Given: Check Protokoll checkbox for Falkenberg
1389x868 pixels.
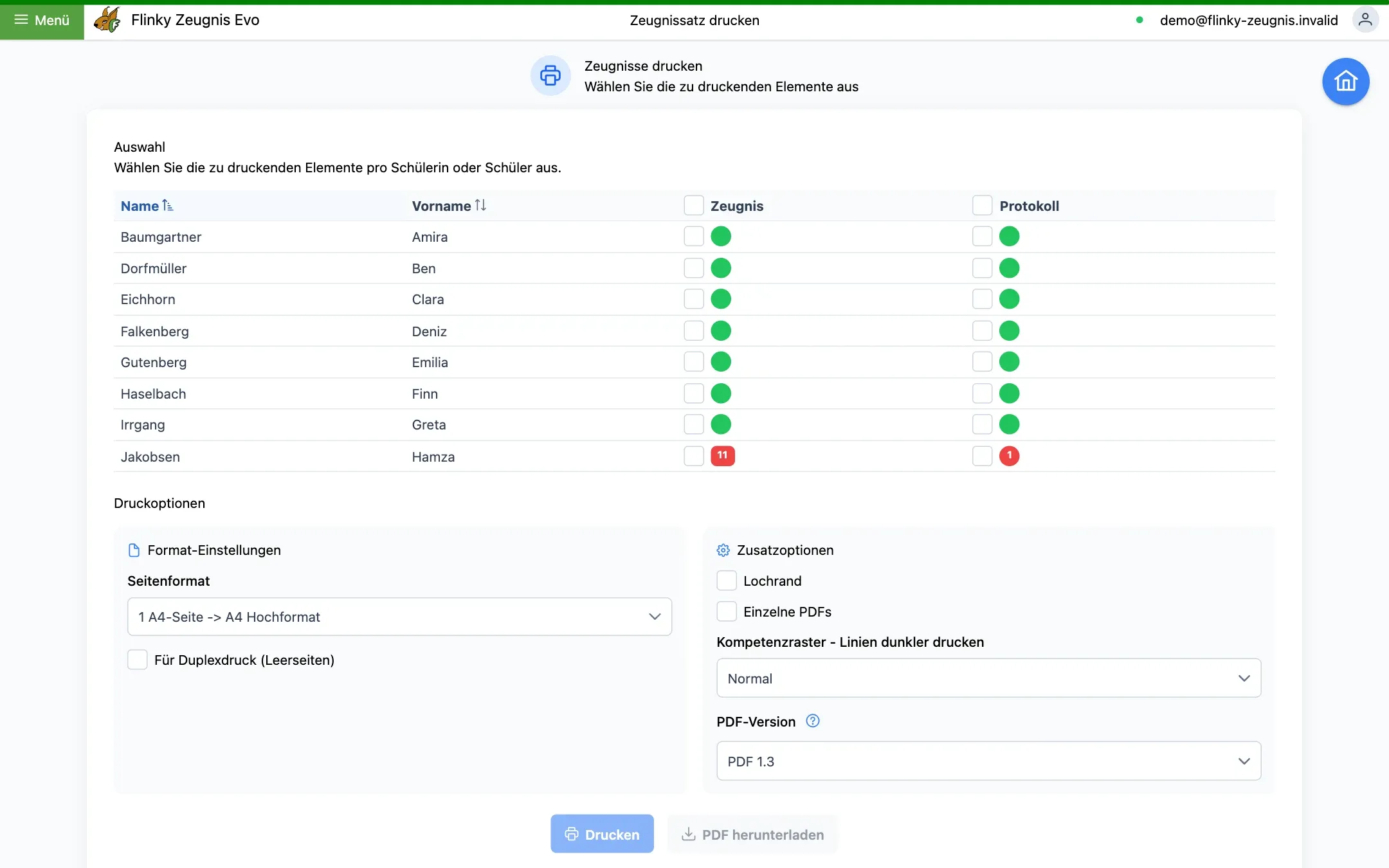Looking at the screenshot, I should tap(982, 330).
